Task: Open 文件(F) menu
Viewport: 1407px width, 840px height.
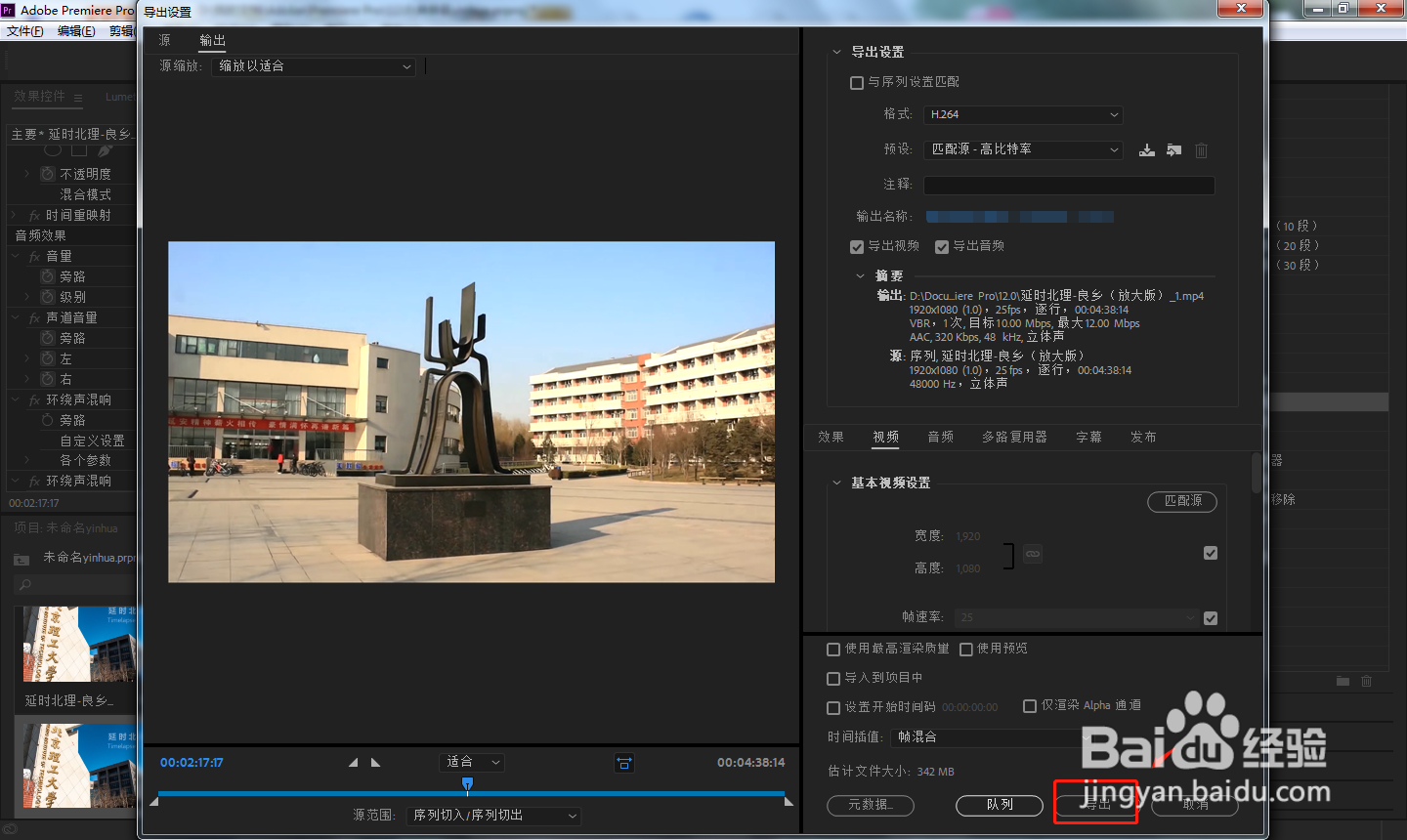Action: coord(24,31)
